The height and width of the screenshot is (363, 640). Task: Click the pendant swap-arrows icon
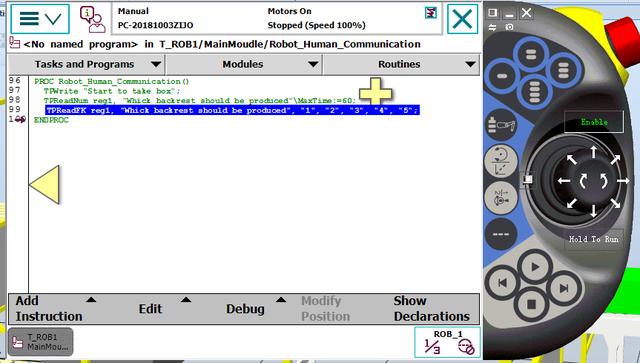click(492, 27)
